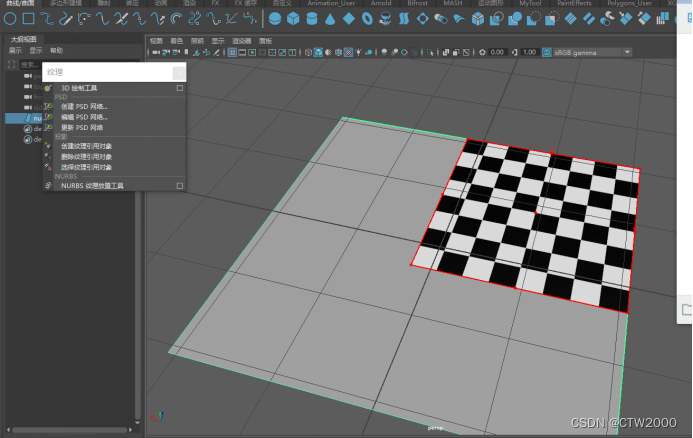Click the 大纲视图 outliner tab
The height and width of the screenshot is (438, 693).
pos(23,39)
